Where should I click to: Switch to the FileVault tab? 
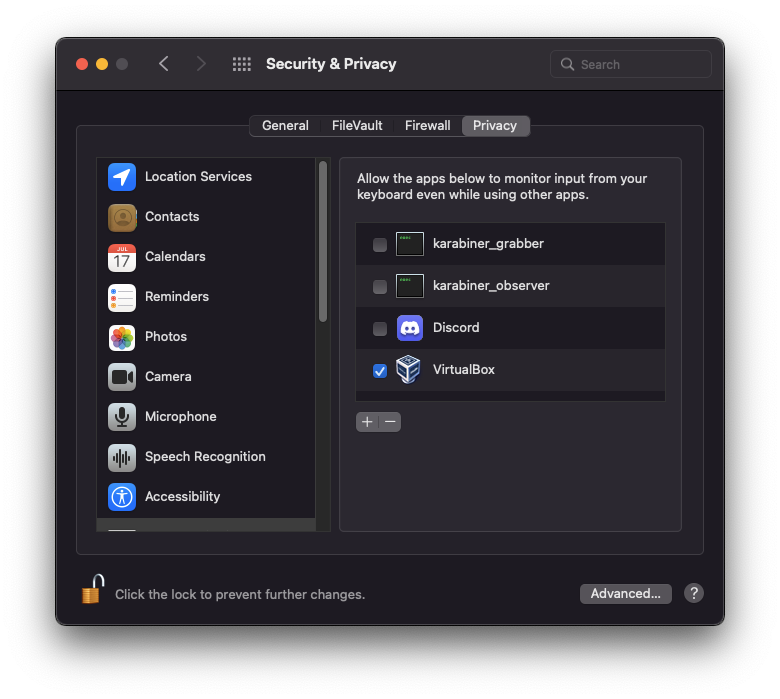coord(357,126)
